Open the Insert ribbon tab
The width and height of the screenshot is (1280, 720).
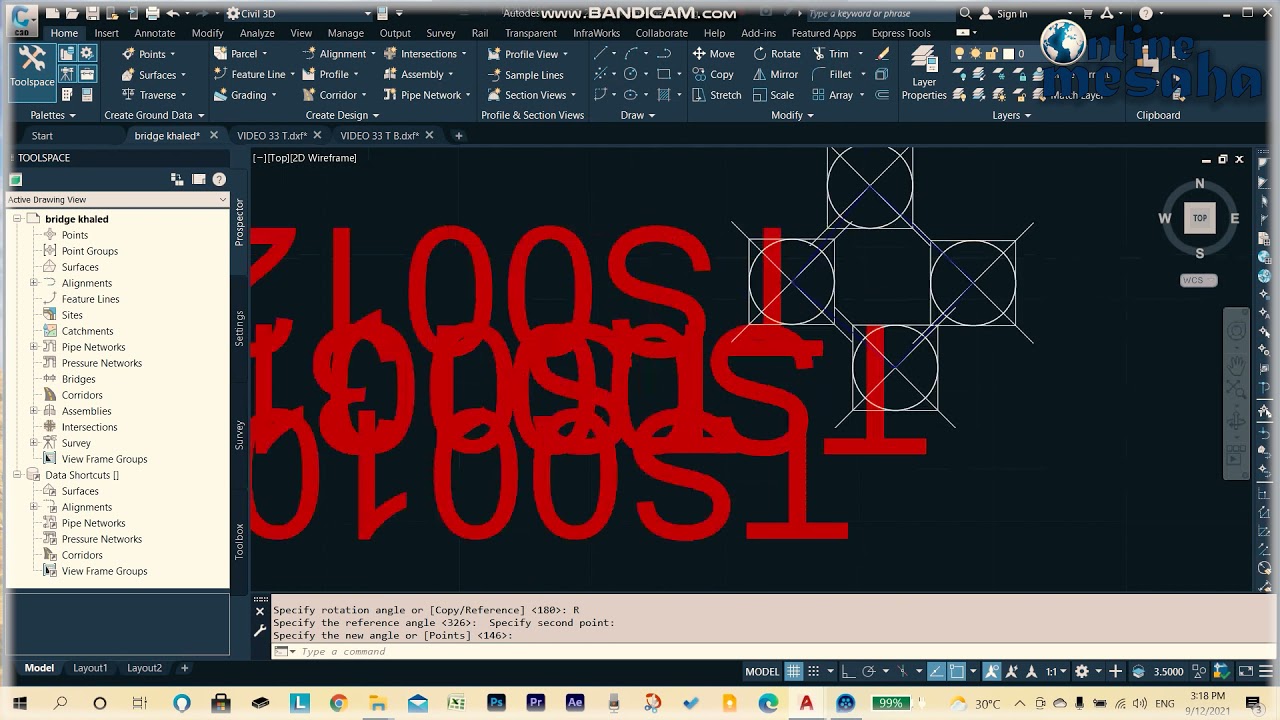pos(107,33)
